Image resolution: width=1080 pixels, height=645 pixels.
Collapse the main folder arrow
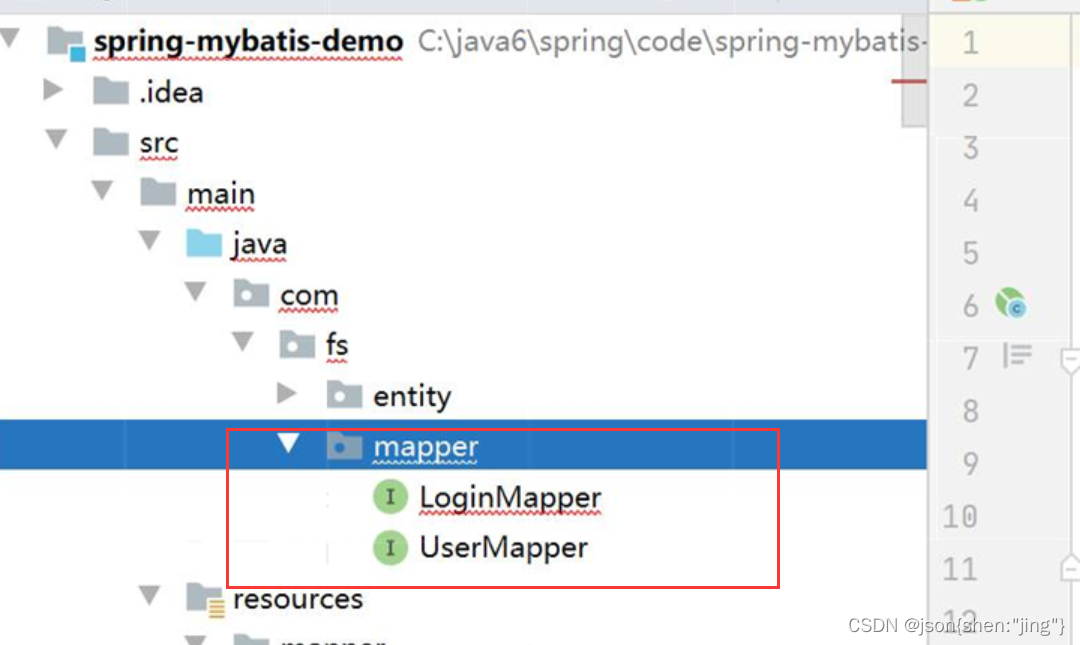103,190
